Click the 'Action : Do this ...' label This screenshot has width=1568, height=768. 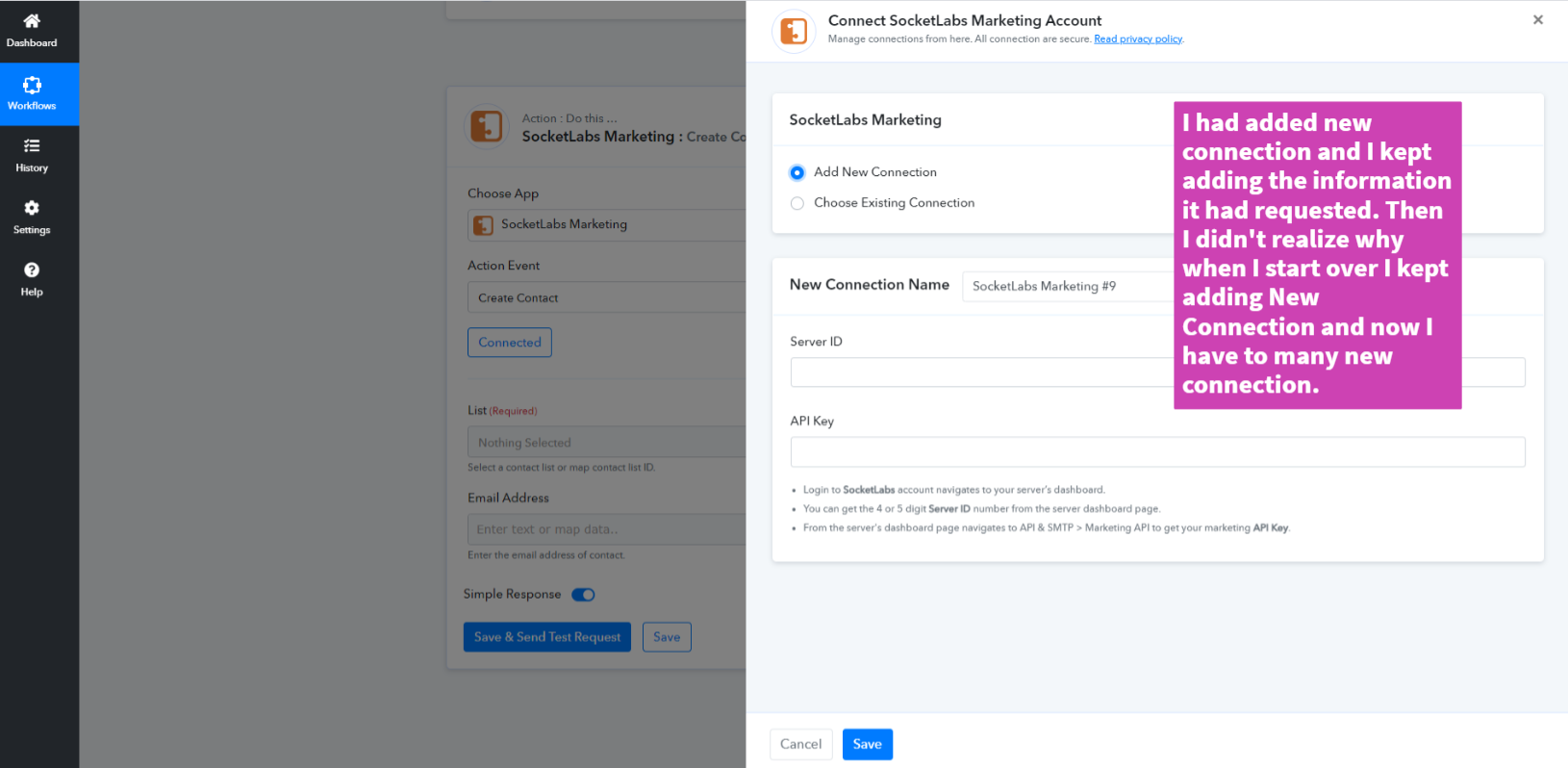click(x=569, y=118)
